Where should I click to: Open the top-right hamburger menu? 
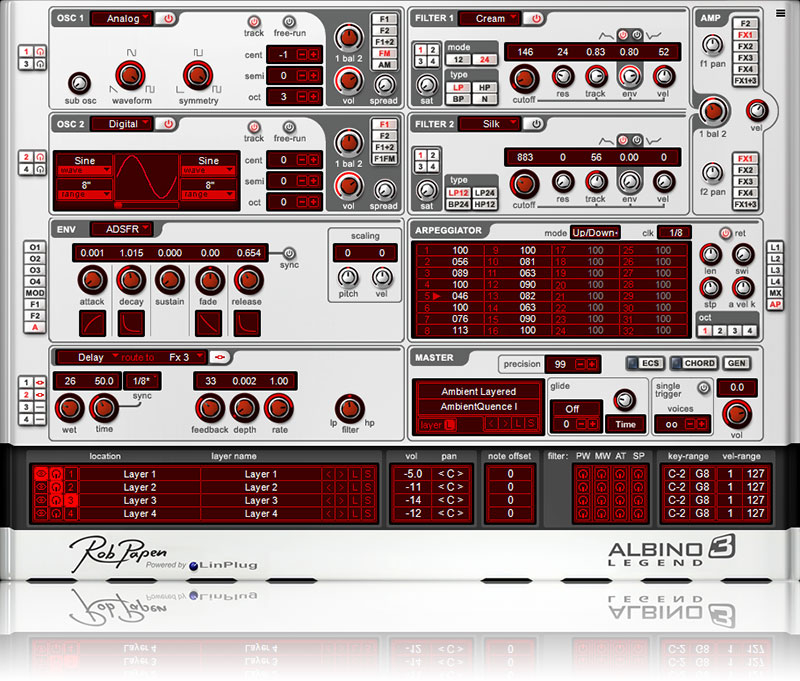pos(780,14)
